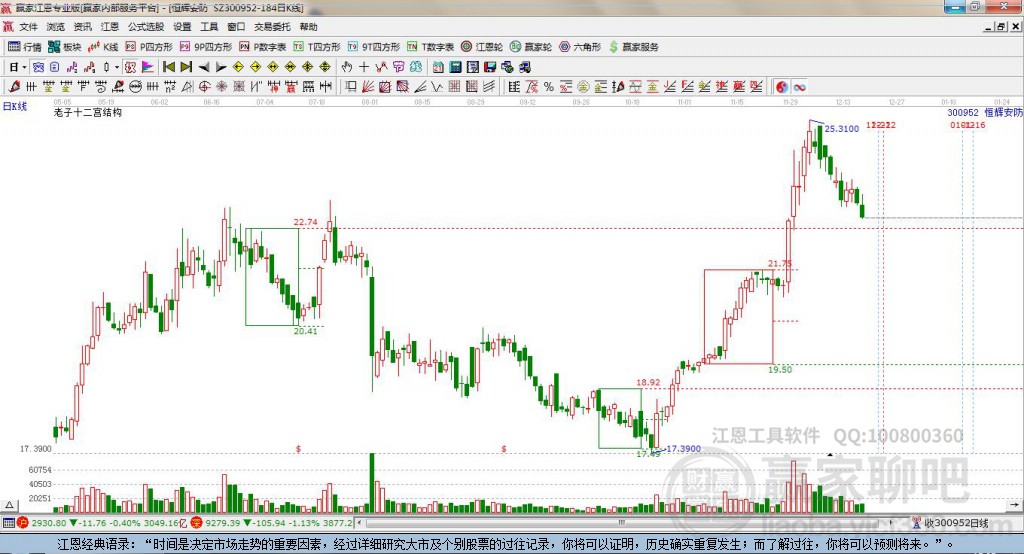Select the red star-burst drawing tool
1024x554 pixels.
221,87
